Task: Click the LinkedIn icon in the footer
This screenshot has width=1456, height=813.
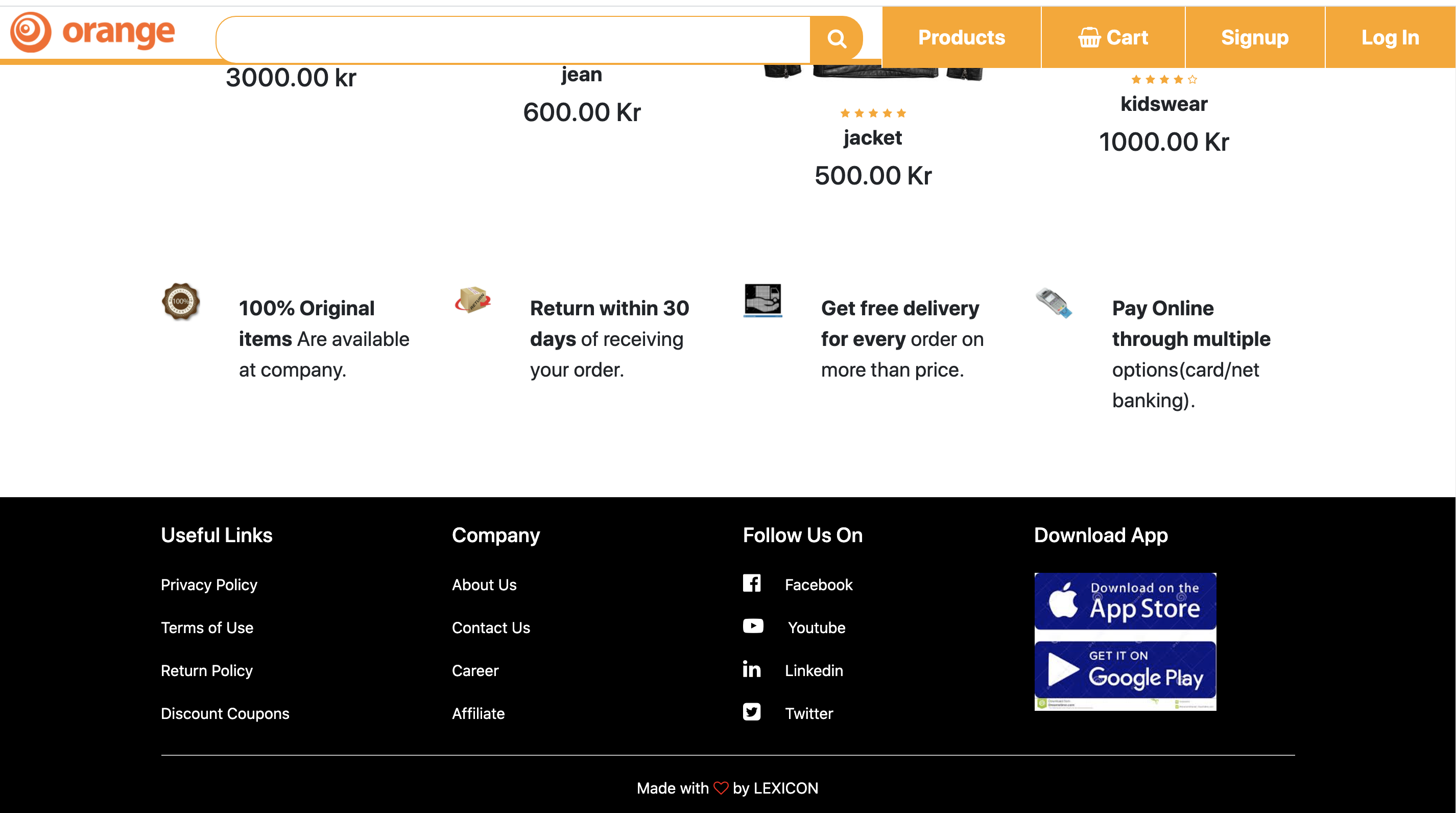Action: (751, 669)
